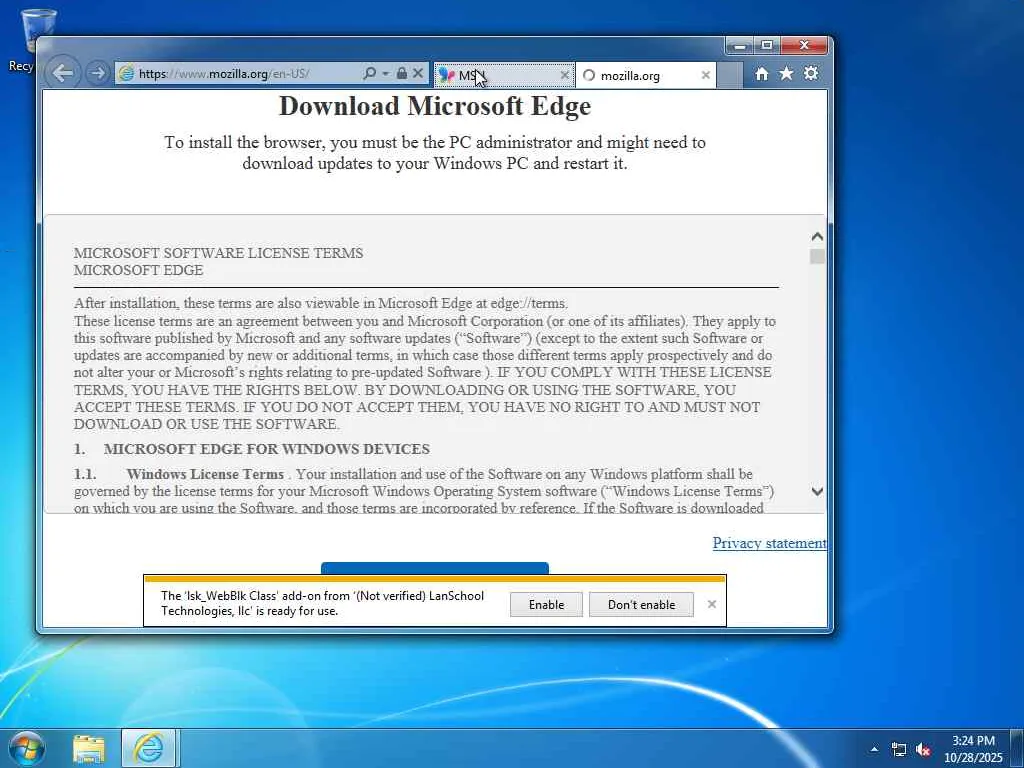Click the "Windows License Terms" bold text
Screen dimensions: 1024x768
(x=205, y=474)
